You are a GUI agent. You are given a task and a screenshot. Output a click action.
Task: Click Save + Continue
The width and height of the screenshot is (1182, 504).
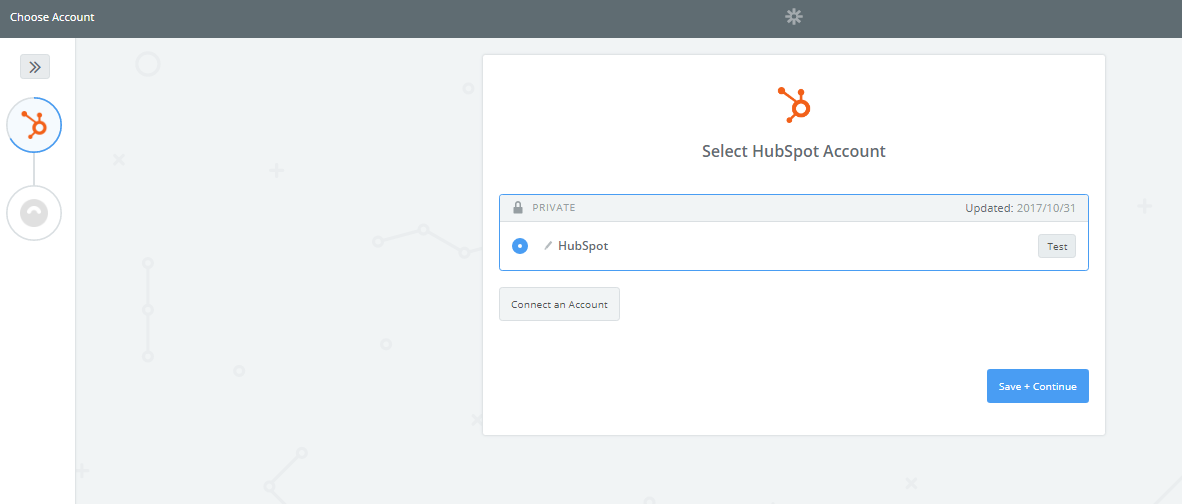1037,386
